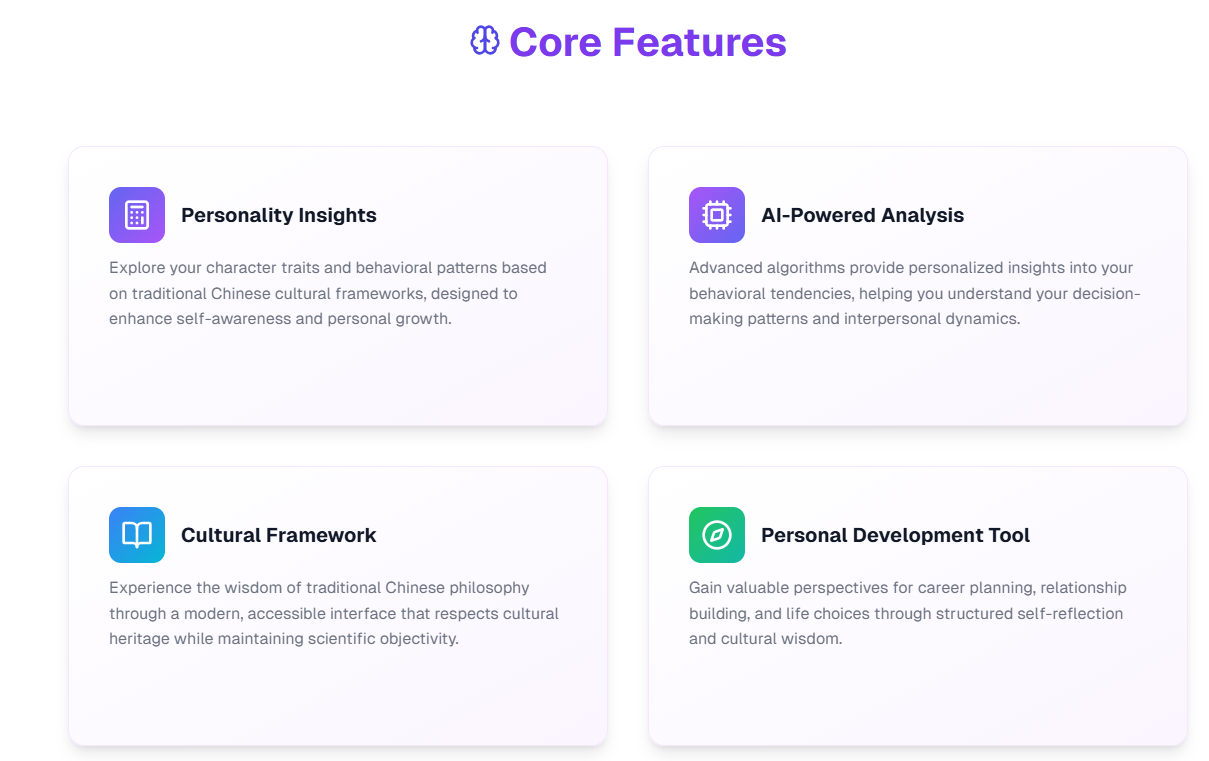
Task: Click the Personal Development Tool description paragraph
Action: (907, 613)
